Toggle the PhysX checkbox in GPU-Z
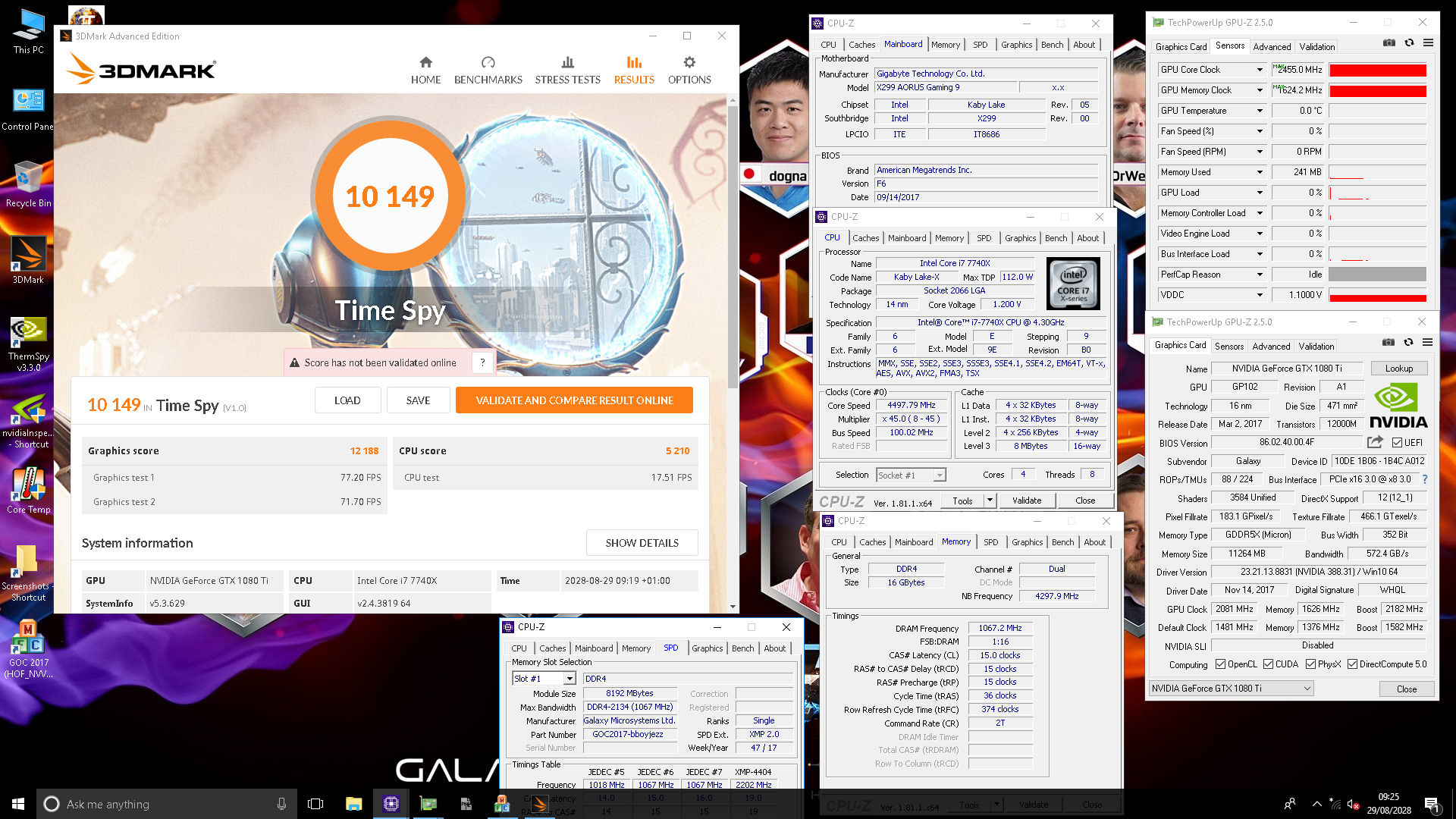 (x=1310, y=664)
